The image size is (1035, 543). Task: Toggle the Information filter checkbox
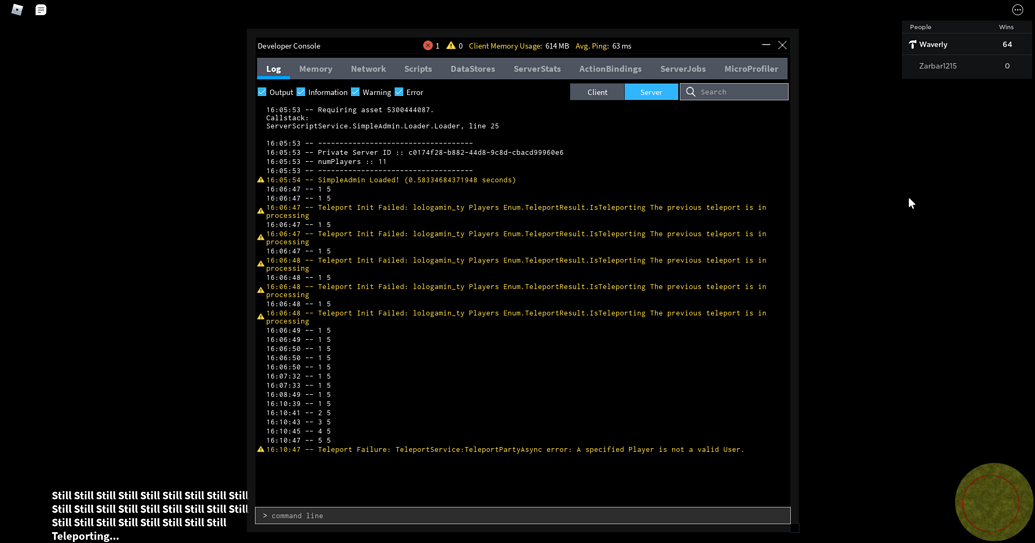coord(301,92)
